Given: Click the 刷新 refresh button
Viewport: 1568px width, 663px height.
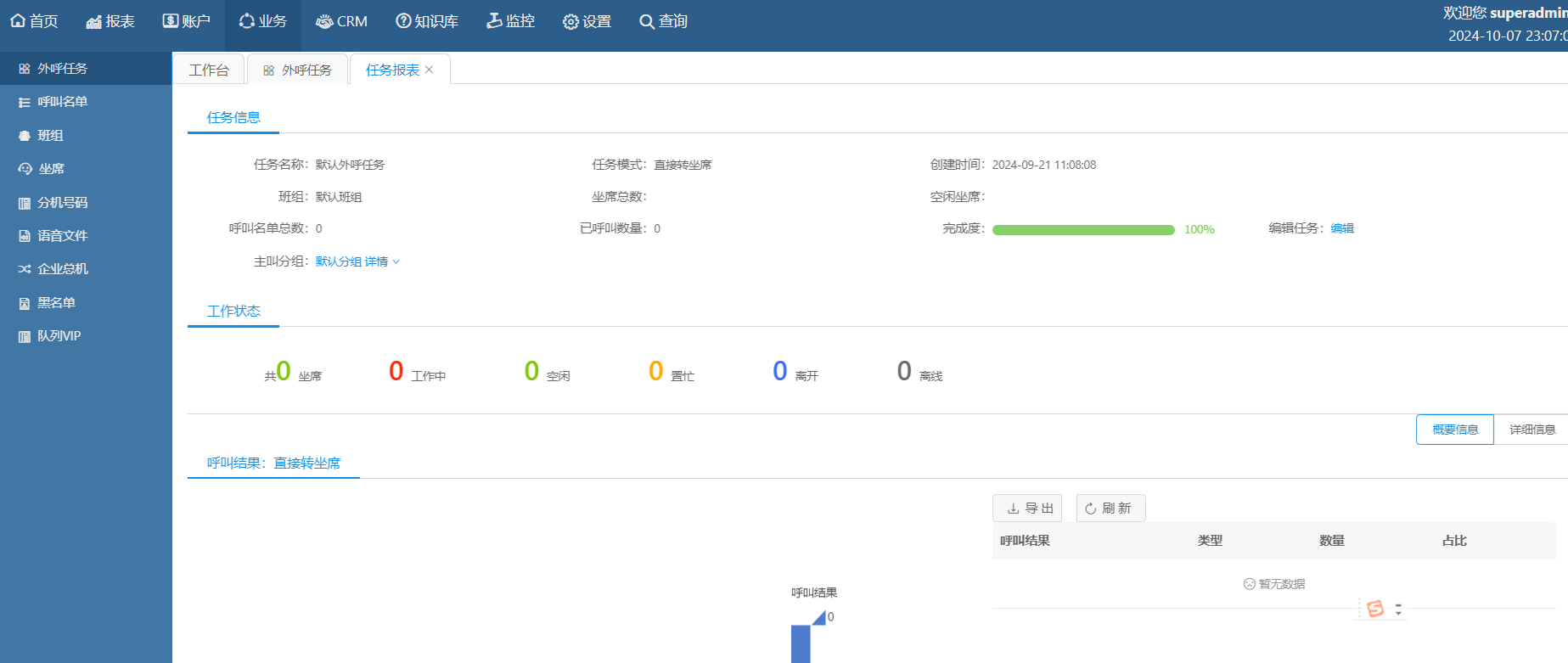Looking at the screenshot, I should (x=1110, y=508).
